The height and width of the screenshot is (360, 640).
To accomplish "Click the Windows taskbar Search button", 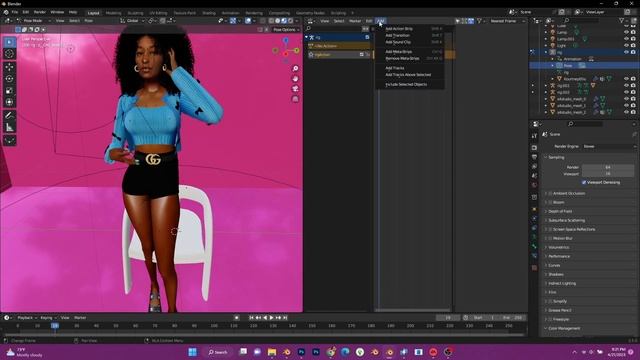I will coord(218,352).
